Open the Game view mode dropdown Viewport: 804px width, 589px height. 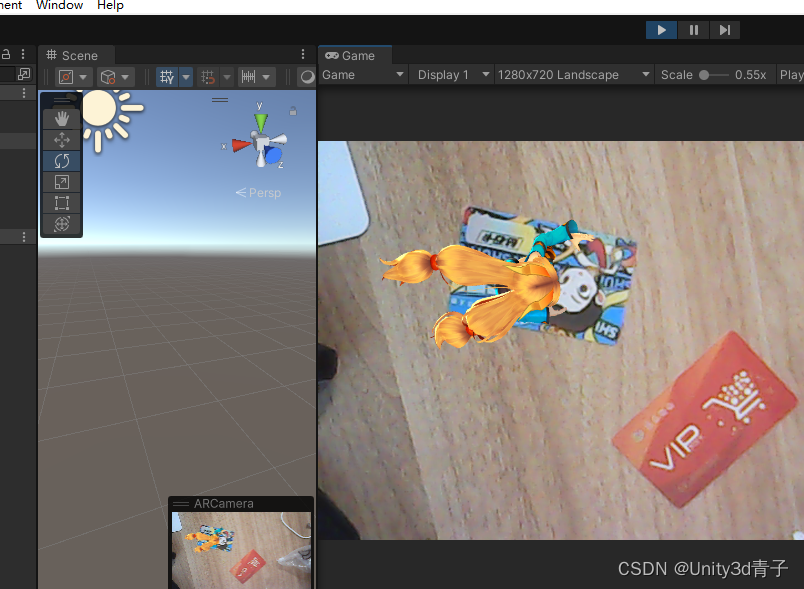363,75
